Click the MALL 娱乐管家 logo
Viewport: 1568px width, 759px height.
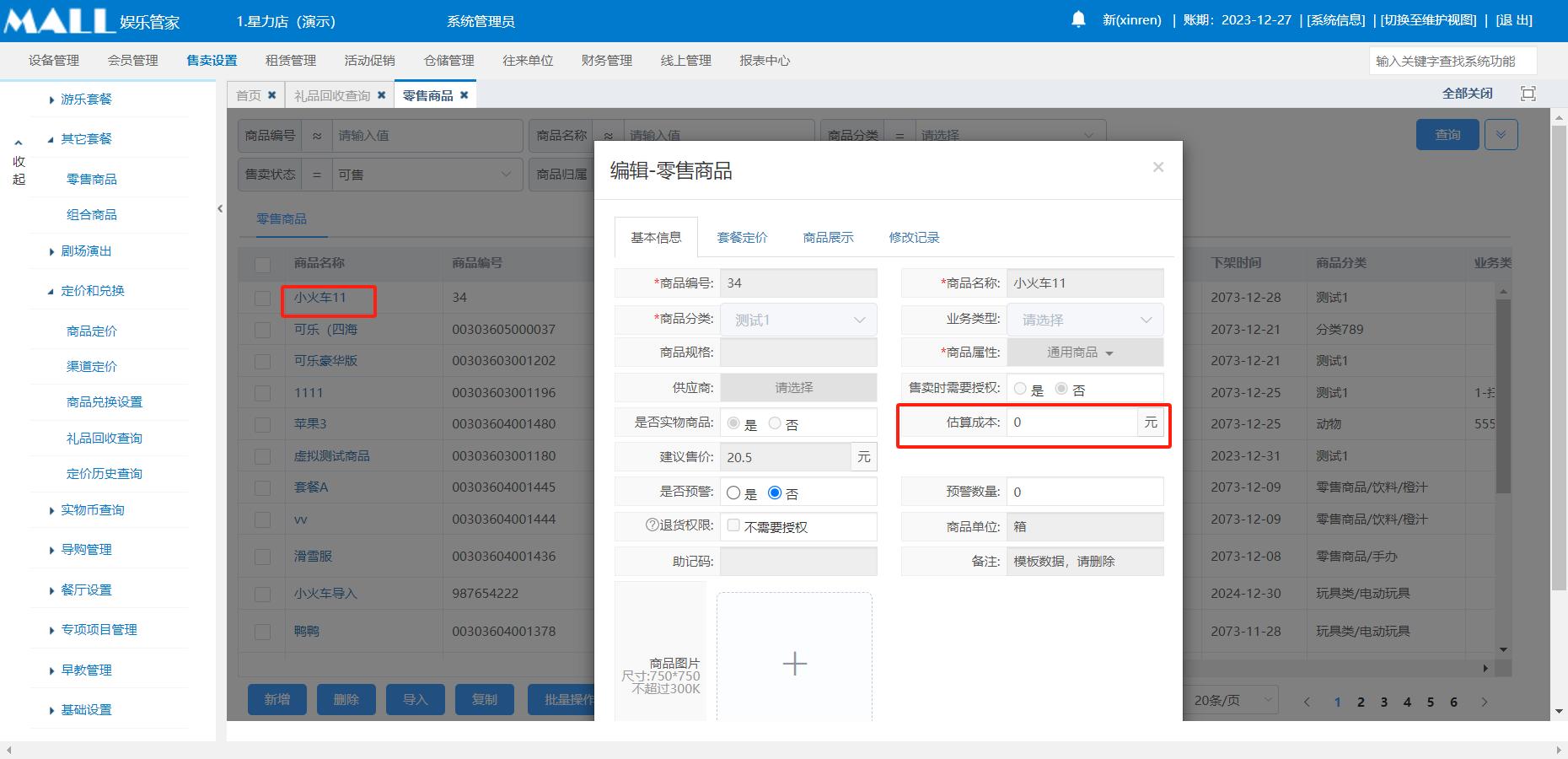(x=92, y=21)
